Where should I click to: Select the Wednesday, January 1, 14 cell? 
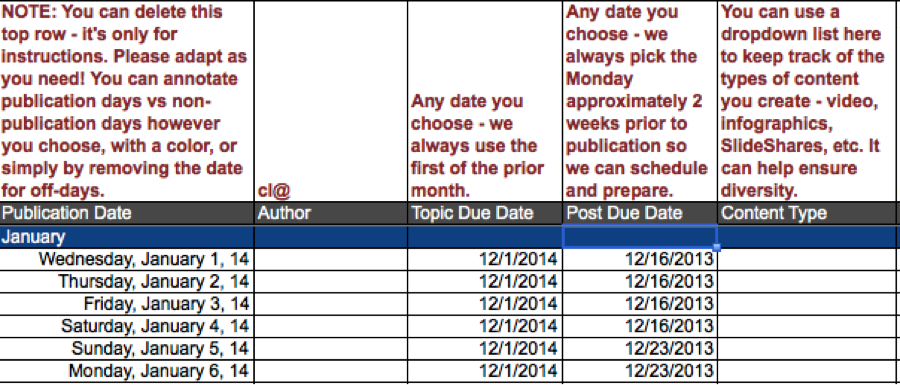[127, 259]
